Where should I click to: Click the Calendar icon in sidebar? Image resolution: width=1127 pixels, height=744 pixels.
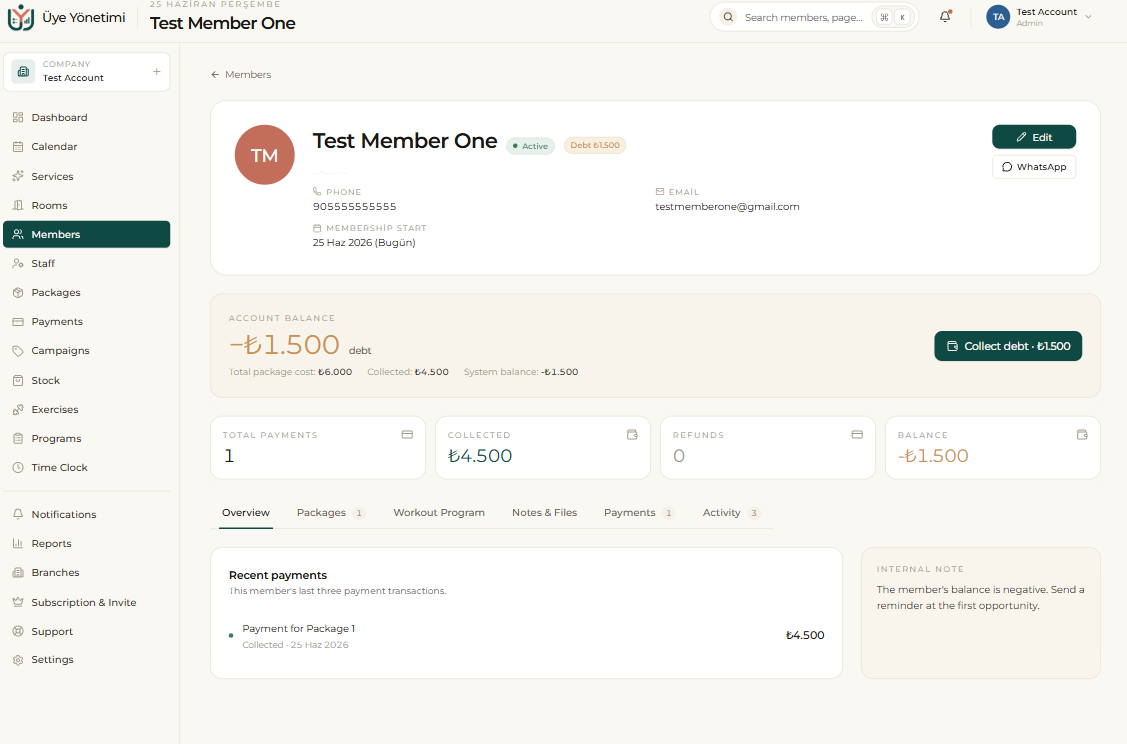click(x=18, y=147)
